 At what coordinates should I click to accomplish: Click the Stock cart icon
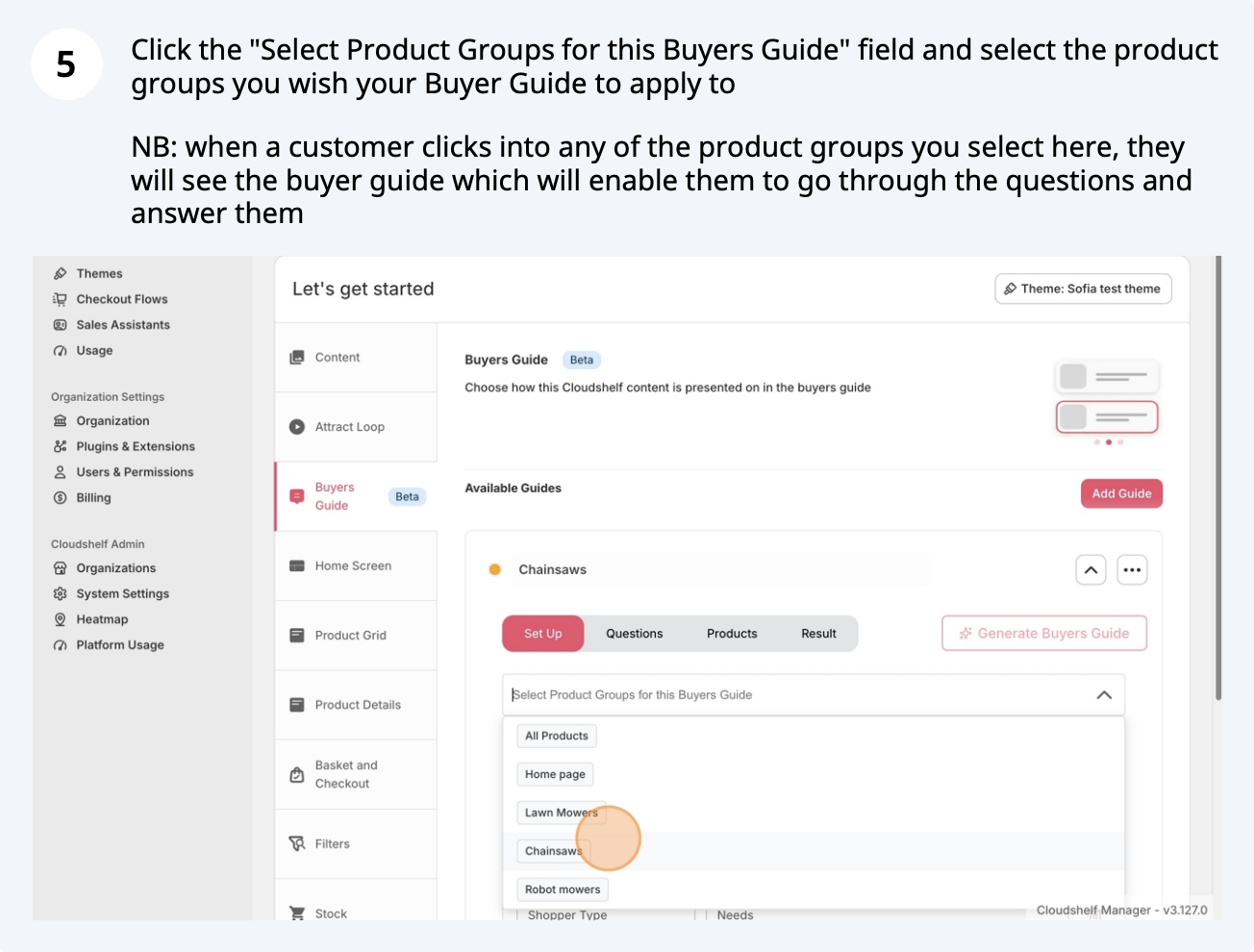coord(297,914)
